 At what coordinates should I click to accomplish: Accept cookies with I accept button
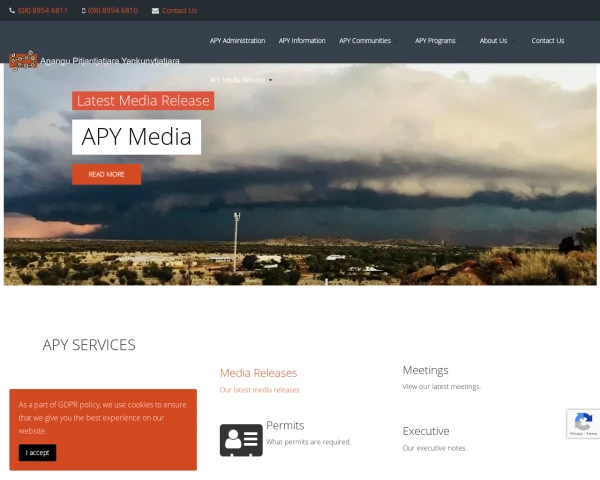point(38,452)
